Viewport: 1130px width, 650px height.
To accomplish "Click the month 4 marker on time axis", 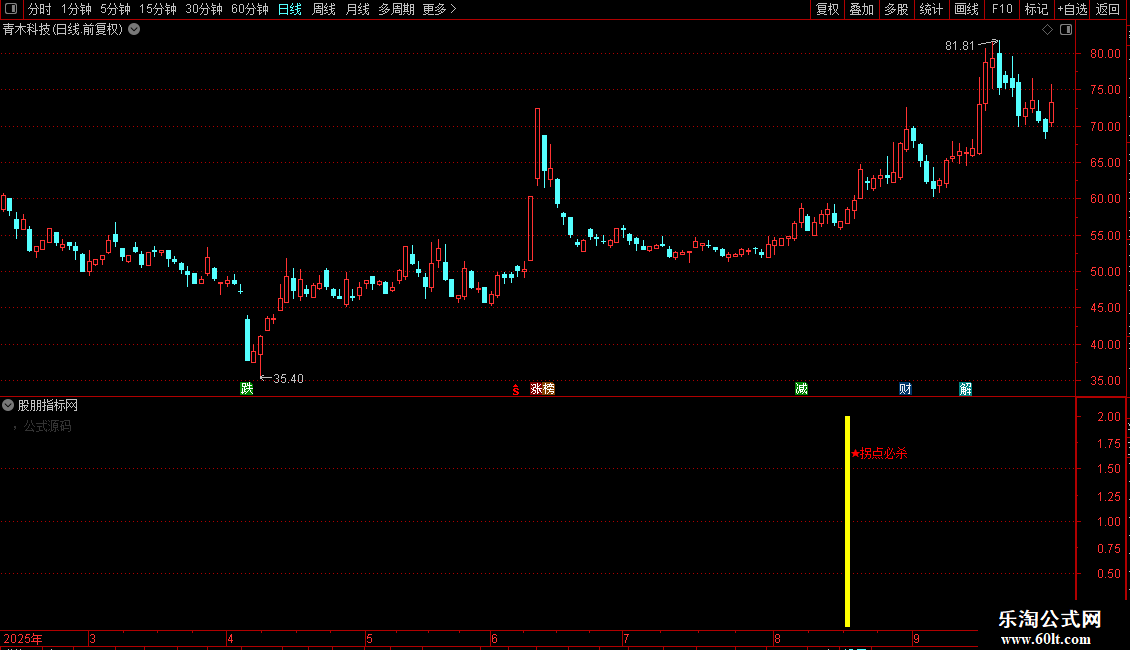I will click(x=230, y=639).
